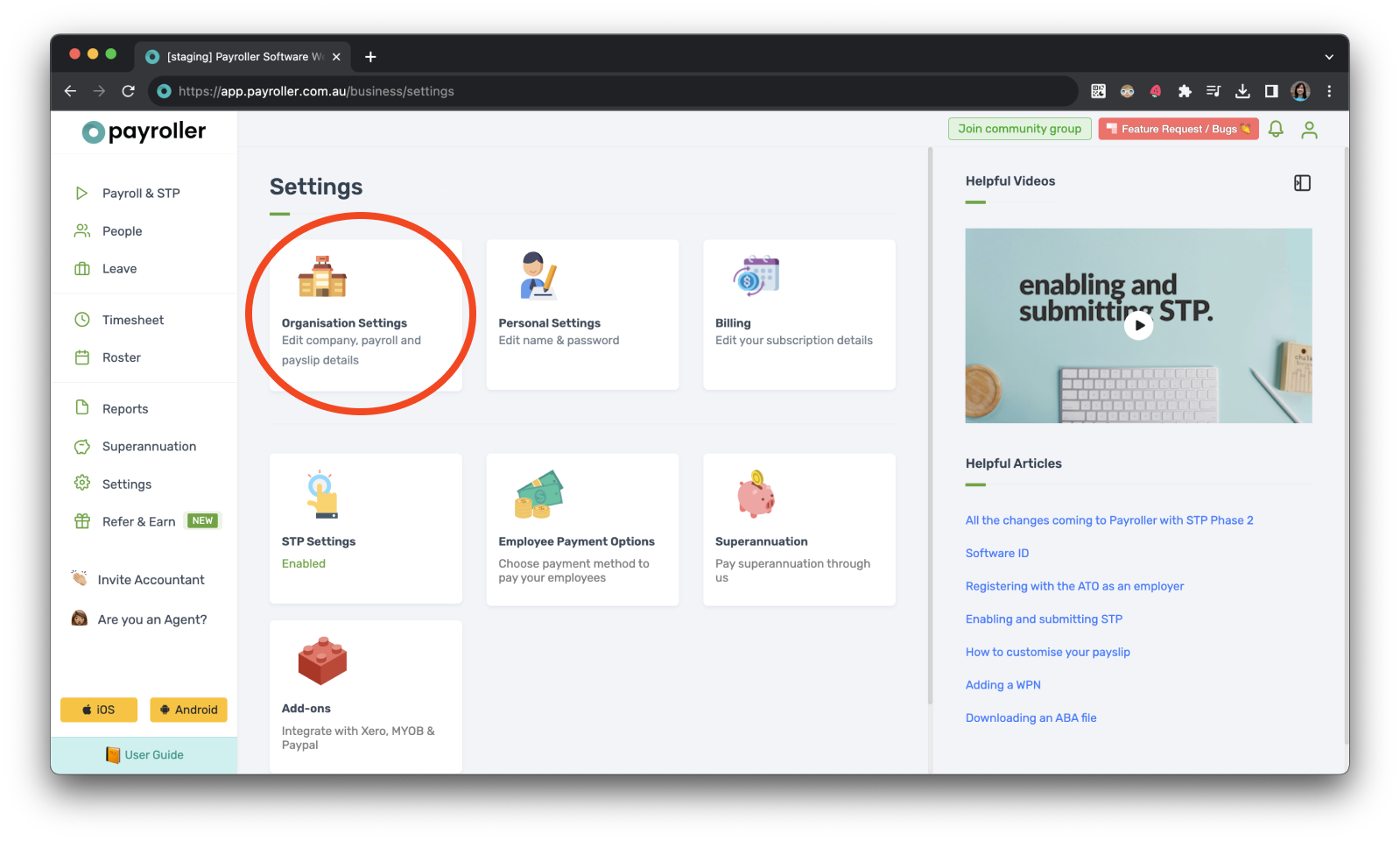The image size is (1400, 841).
Task: Open Timesheet from the sidebar
Action: pos(133,320)
